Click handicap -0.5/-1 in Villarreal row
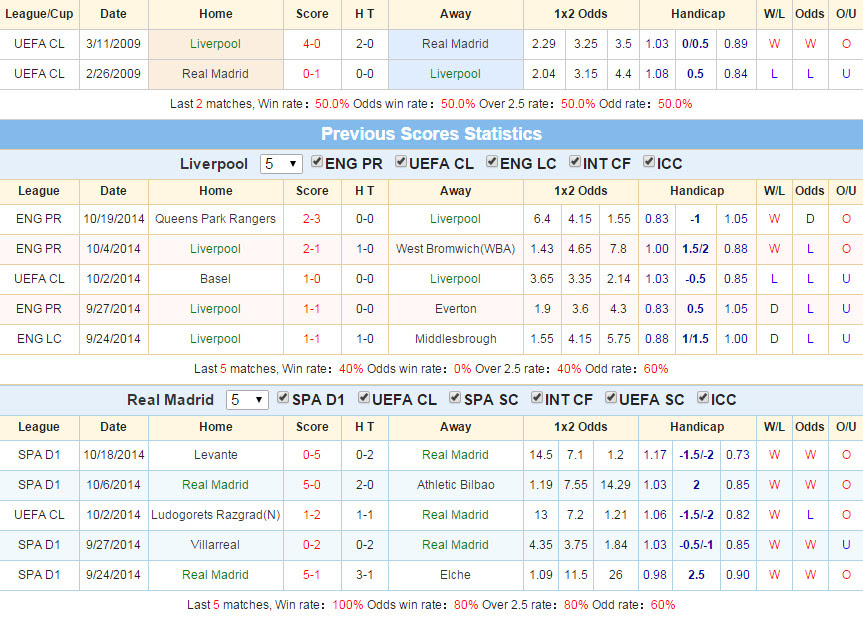The width and height of the screenshot is (863, 620). click(x=696, y=545)
